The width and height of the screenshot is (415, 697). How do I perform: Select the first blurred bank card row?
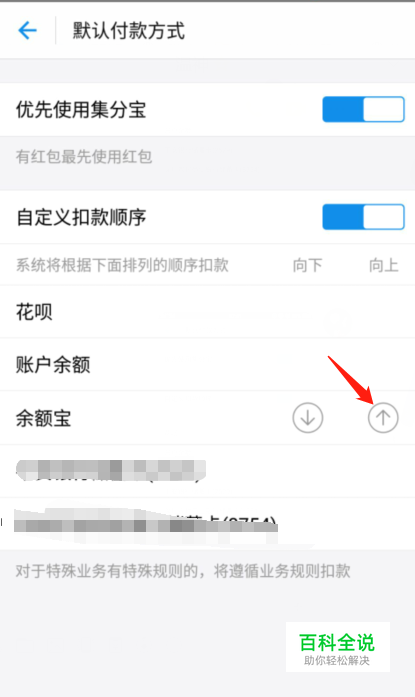pyautogui.click(x=208, y=471)
